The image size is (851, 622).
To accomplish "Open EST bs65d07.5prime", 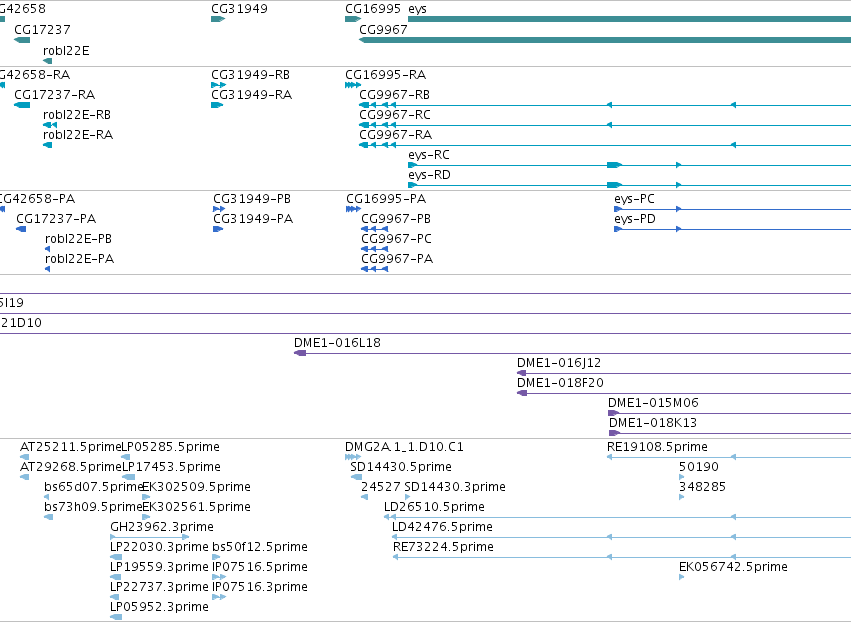I will [x=93, y=487].
